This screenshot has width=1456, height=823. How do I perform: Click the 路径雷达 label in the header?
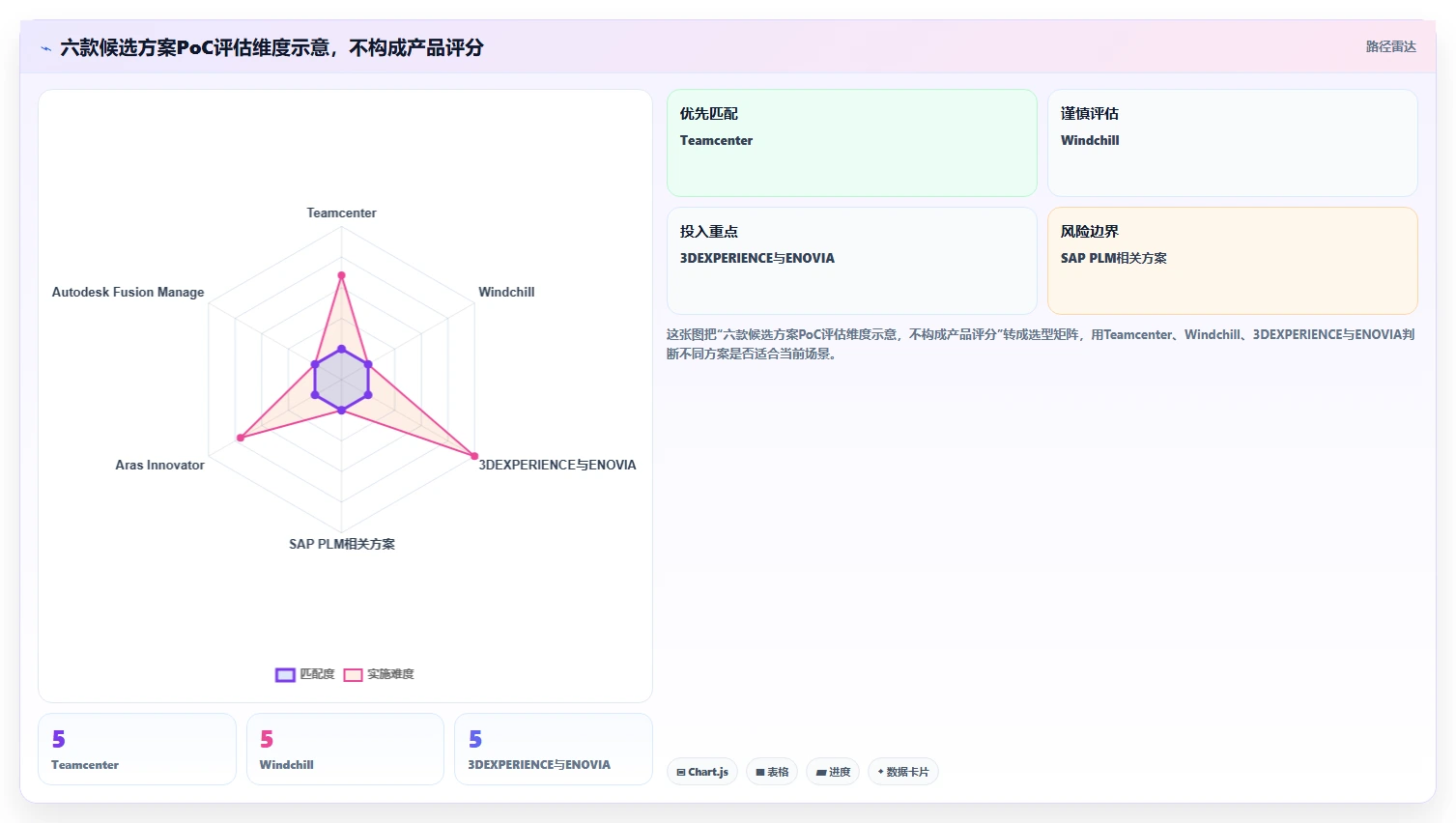[1390, 46]
